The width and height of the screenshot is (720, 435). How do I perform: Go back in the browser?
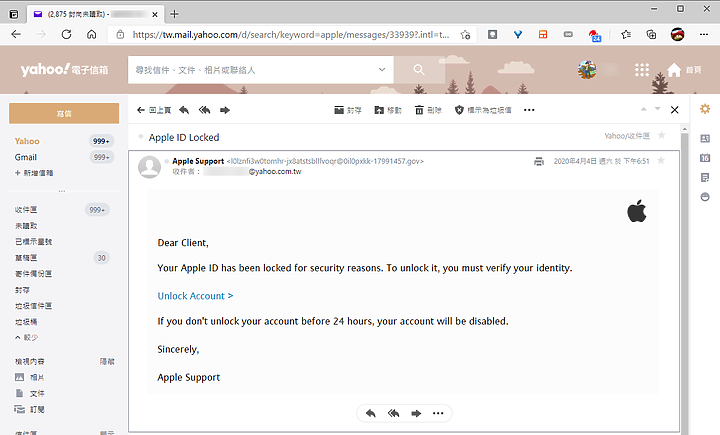click(16, 34)
